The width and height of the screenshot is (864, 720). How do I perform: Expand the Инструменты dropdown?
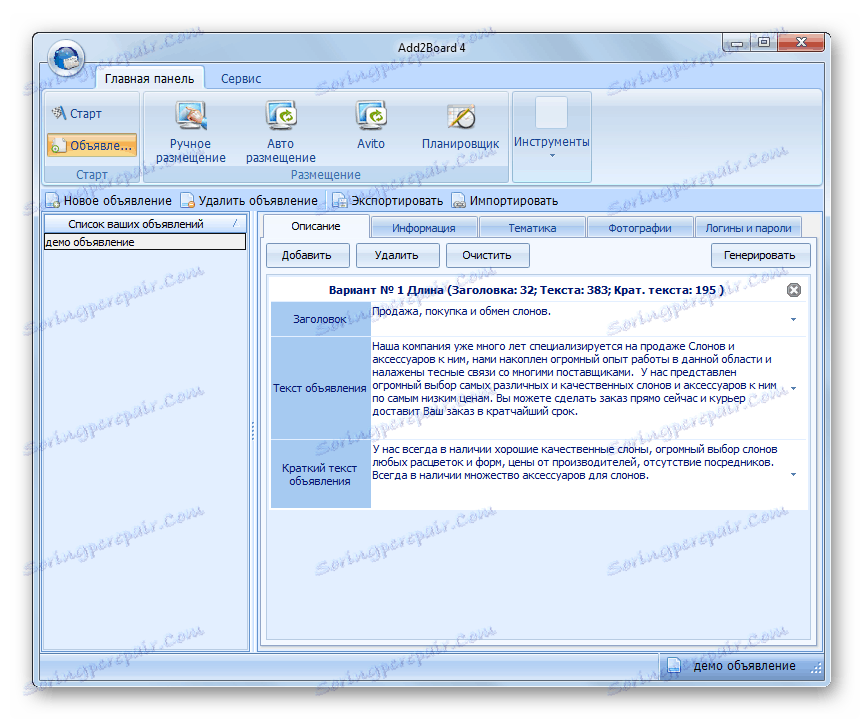pyautogui.click(x=552, y=136)
